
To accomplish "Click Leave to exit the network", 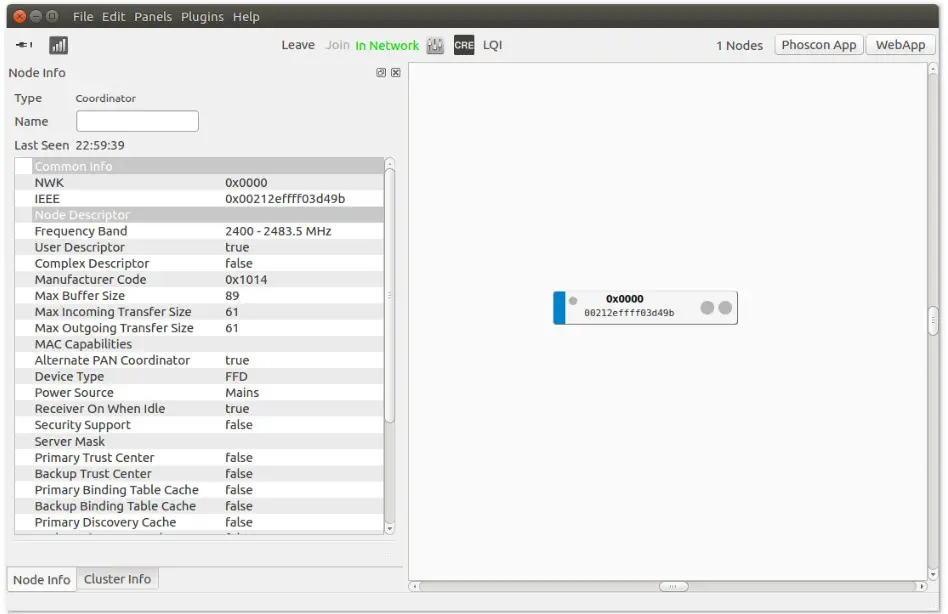I will pyautogui.click(x=297, y=45).
